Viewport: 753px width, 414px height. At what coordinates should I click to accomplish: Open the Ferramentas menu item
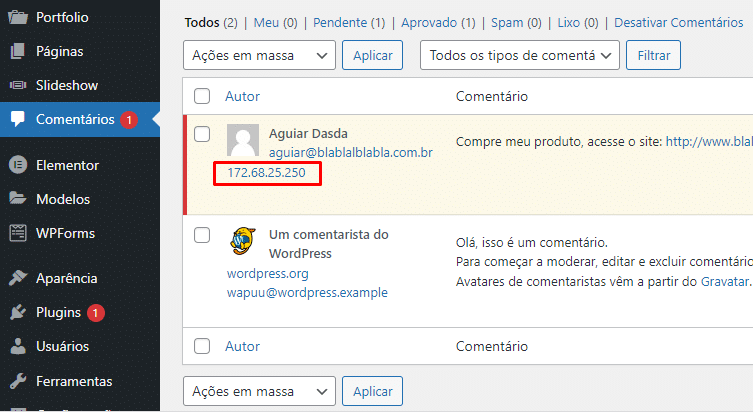pyautogui.click(x=73, y=381)
